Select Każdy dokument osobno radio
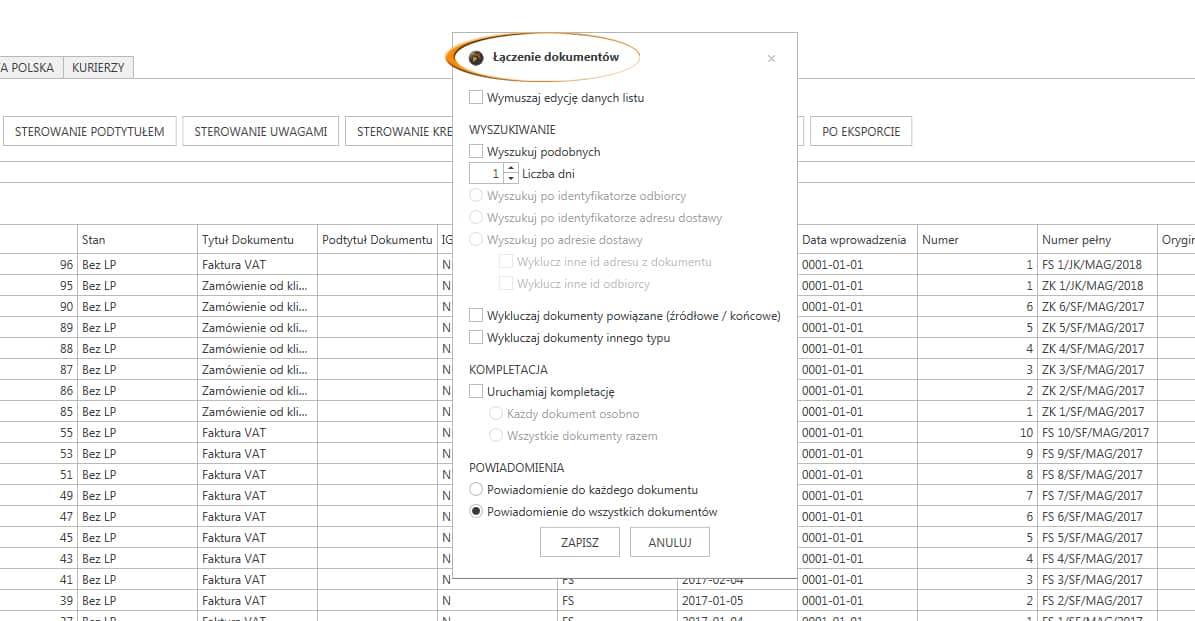The image size is (1195, 621). click(496, 414)
